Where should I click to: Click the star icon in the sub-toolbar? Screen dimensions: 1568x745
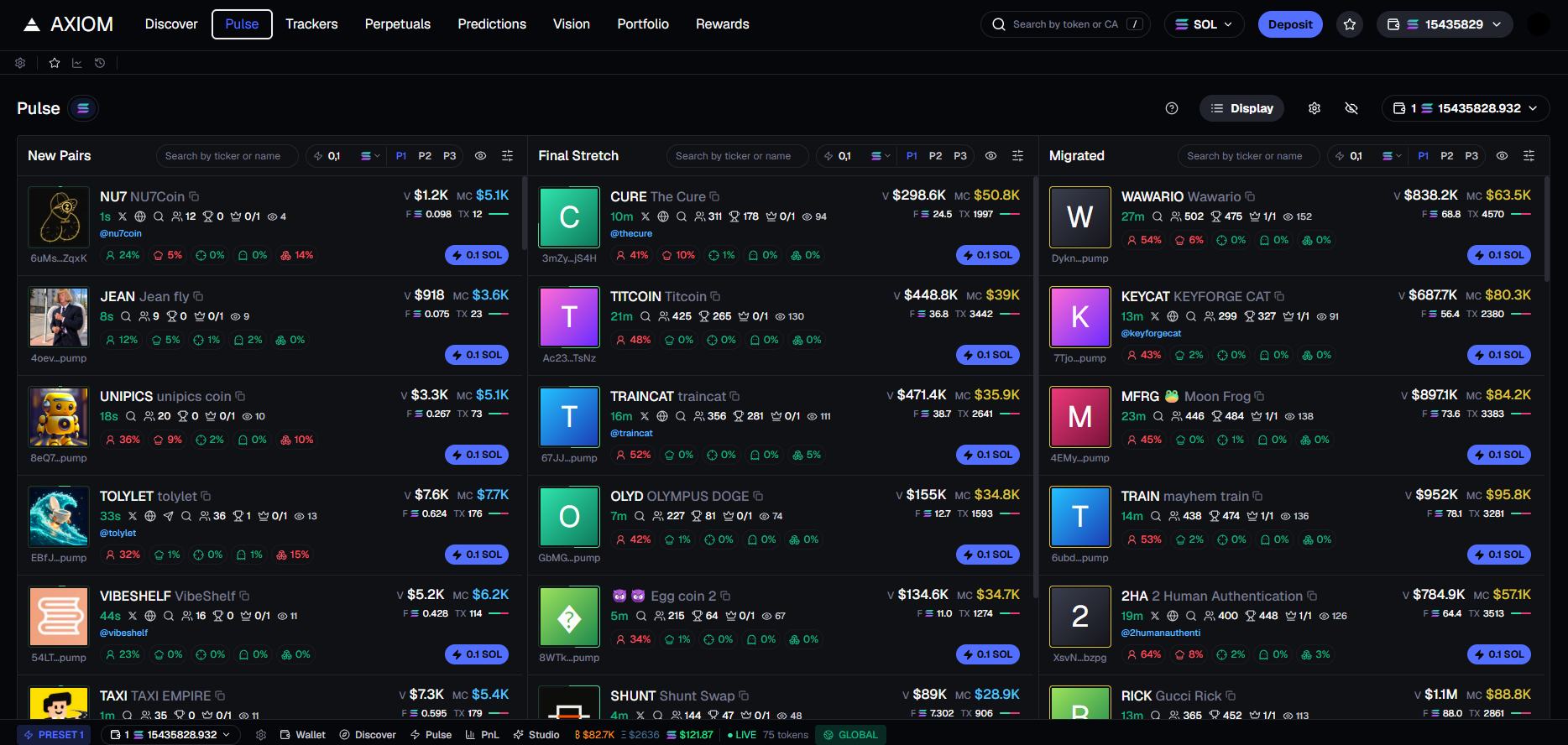click(55, 63)
